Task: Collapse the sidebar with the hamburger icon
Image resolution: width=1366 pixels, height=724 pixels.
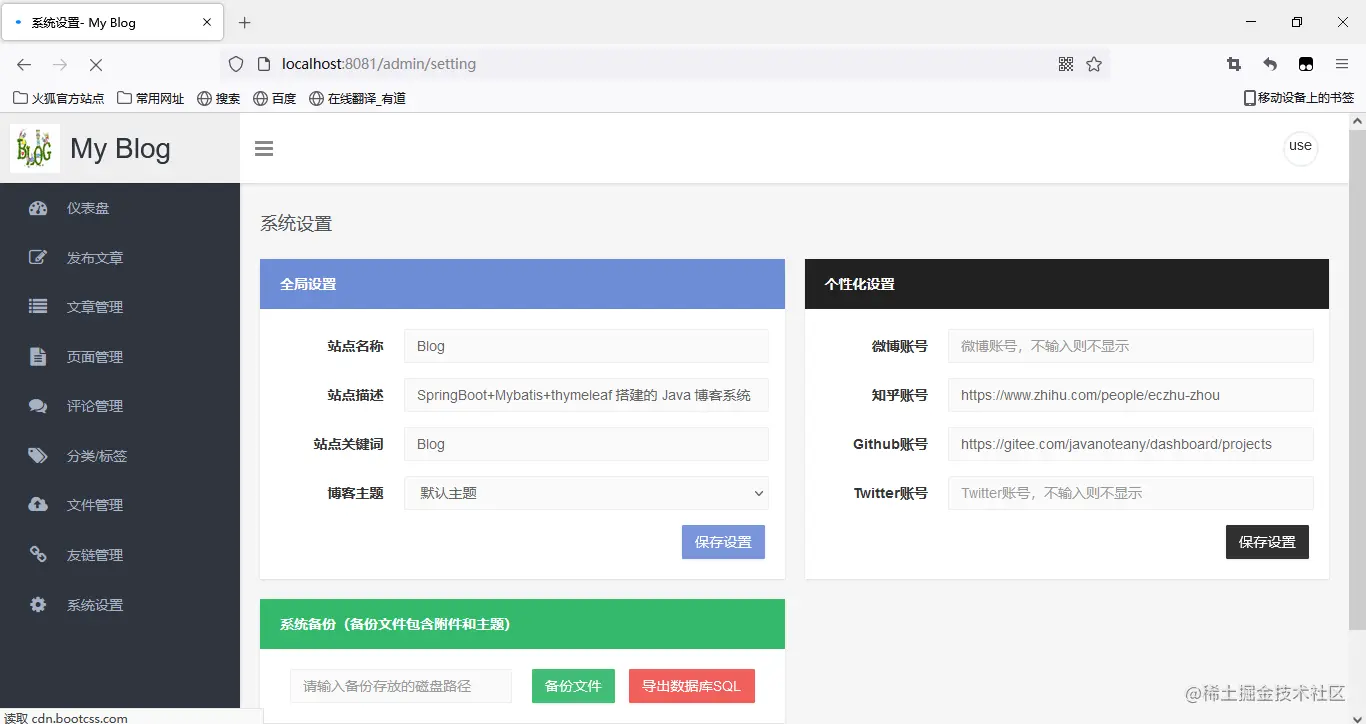Action: pos(263,148)
